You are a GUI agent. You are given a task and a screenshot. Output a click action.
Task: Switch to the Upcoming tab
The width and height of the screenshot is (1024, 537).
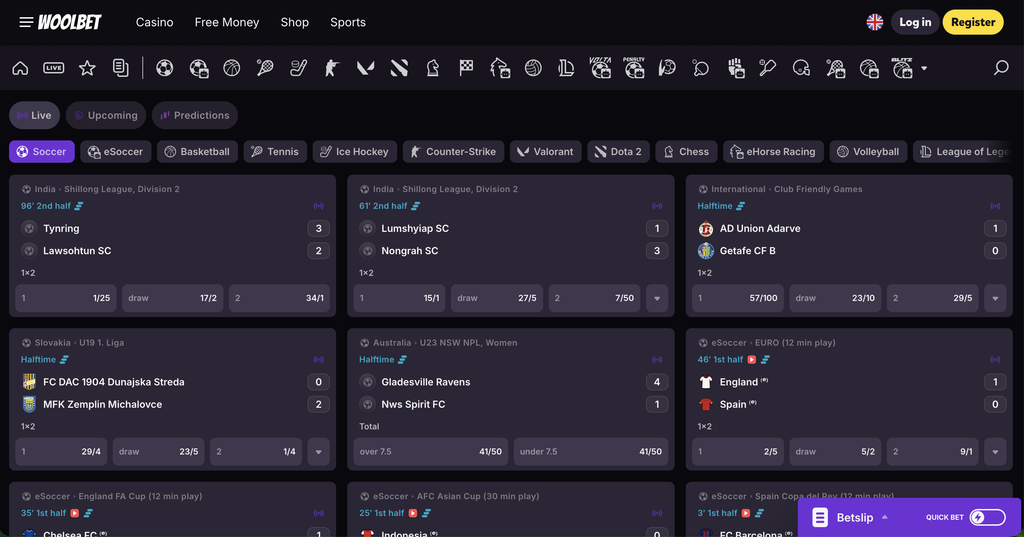coord(106,115)
